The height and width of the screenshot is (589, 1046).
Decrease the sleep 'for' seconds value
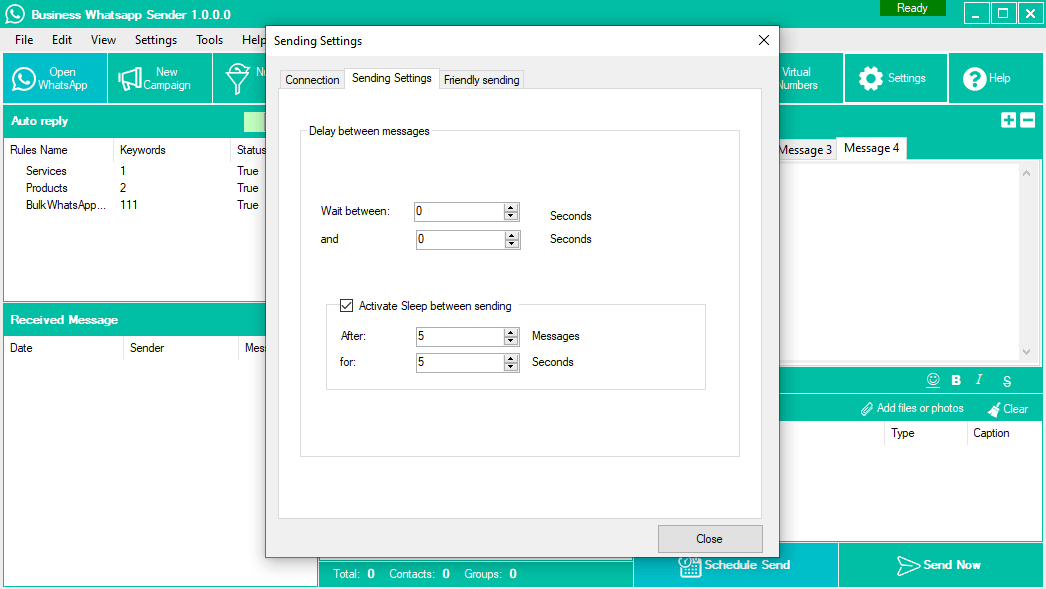coord(511,366)
